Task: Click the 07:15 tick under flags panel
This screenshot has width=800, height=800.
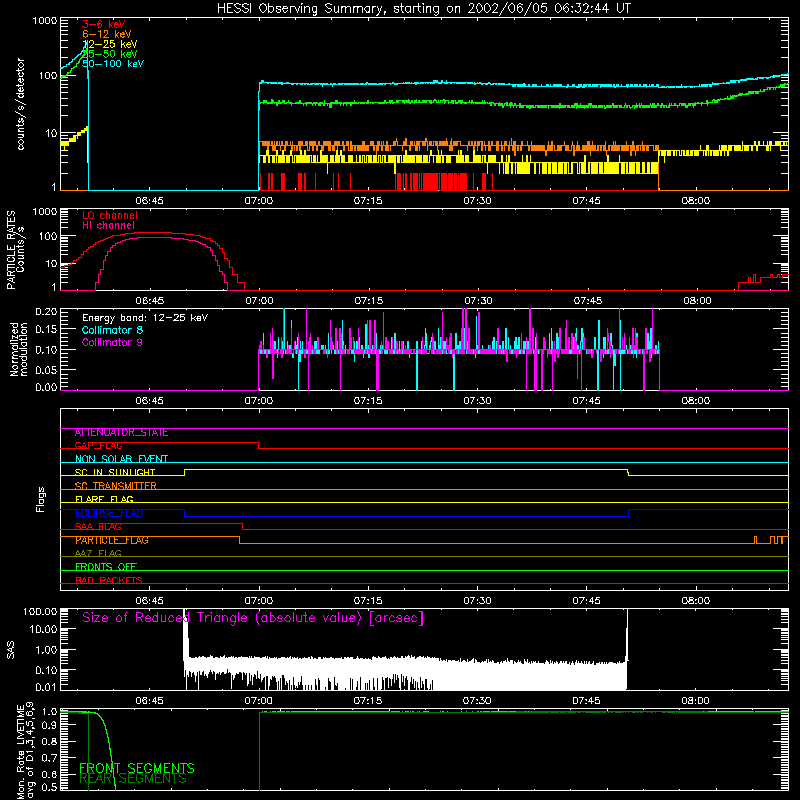Action: 368,601
